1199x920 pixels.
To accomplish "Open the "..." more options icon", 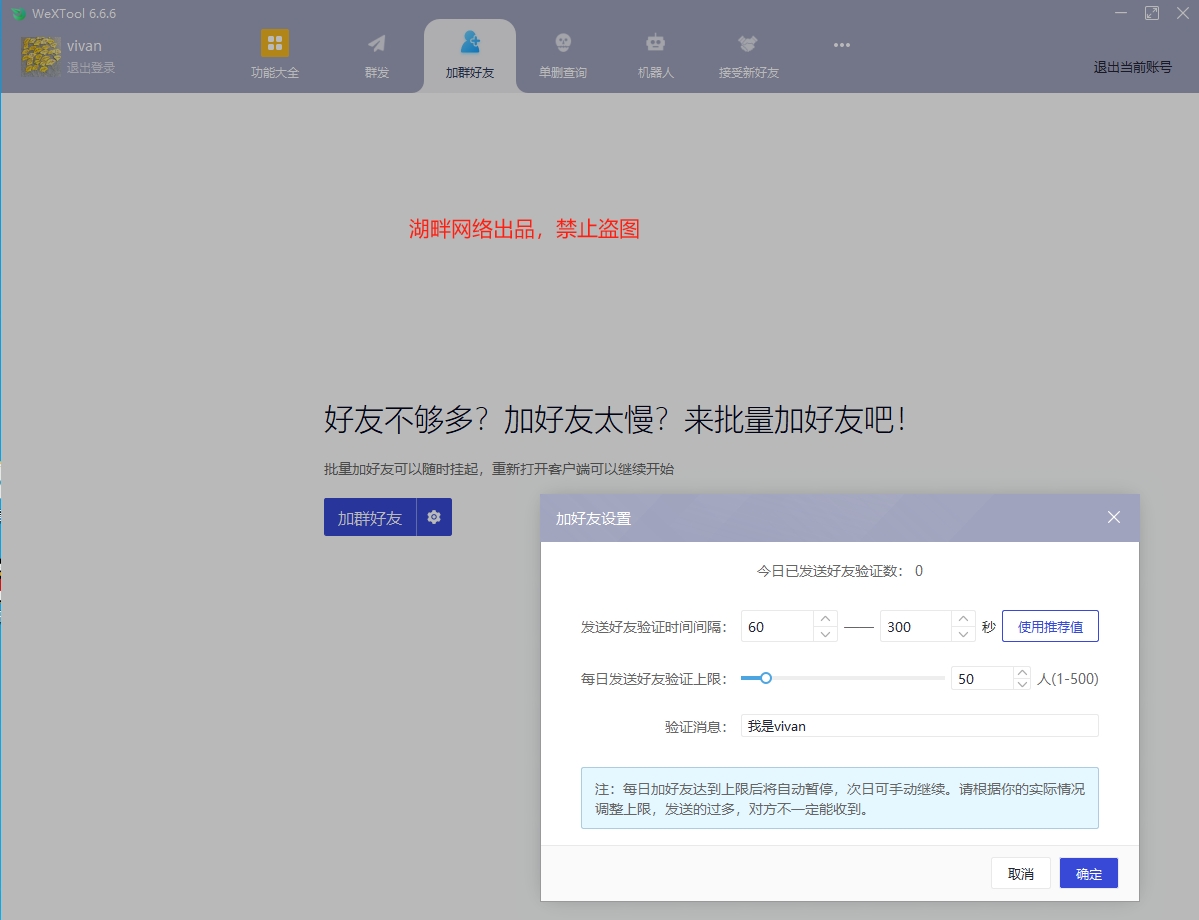I will coord(841,44).
